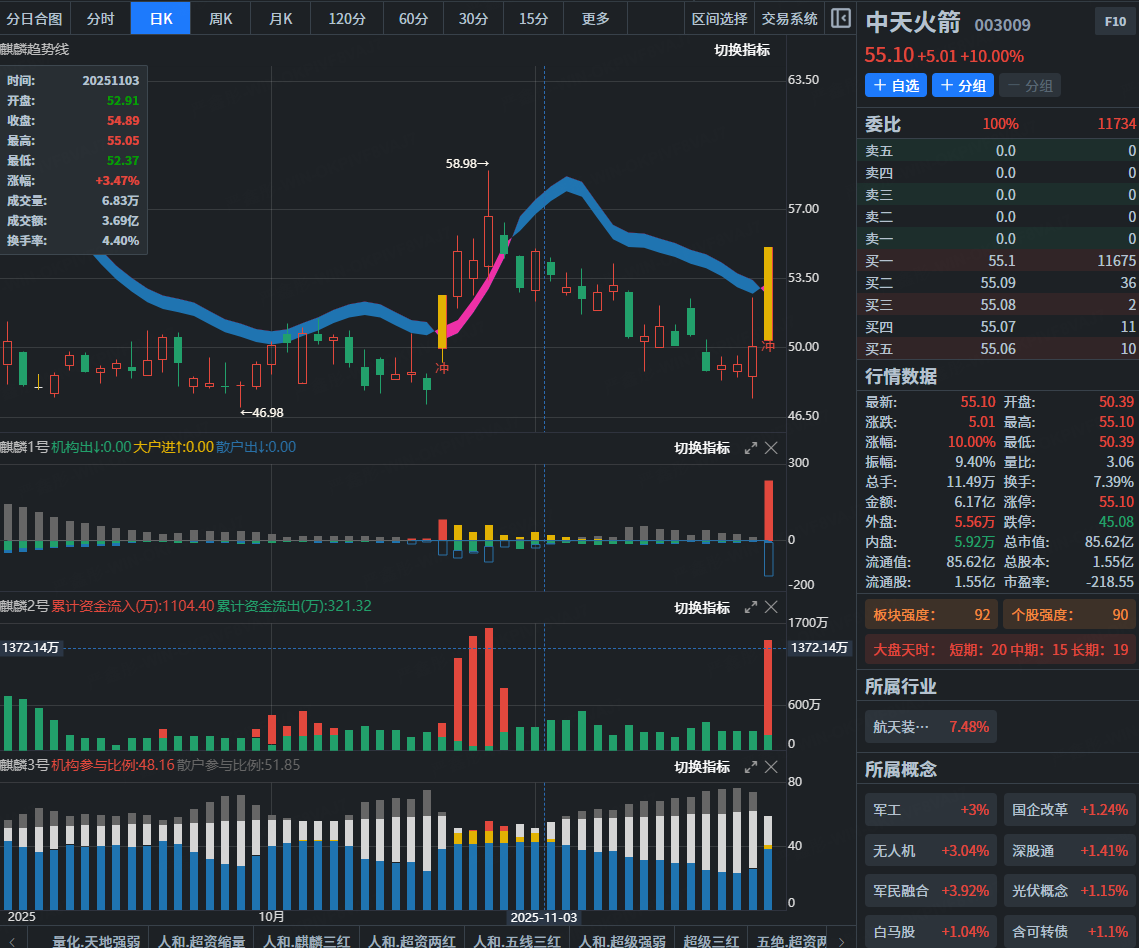This screenshot has width=1139, height=948.
Task: Select the 分时 intraday tab
Action: point(100,18)
